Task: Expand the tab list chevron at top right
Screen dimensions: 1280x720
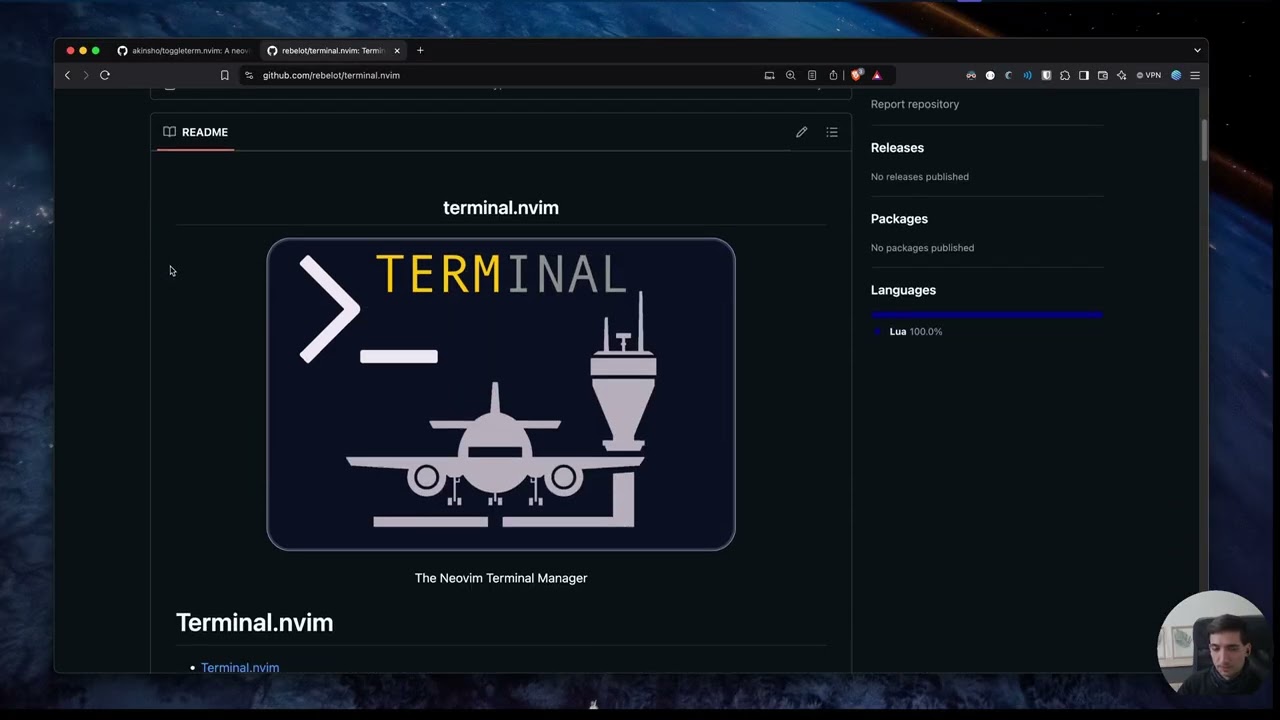Action: tap(1197, 50)
